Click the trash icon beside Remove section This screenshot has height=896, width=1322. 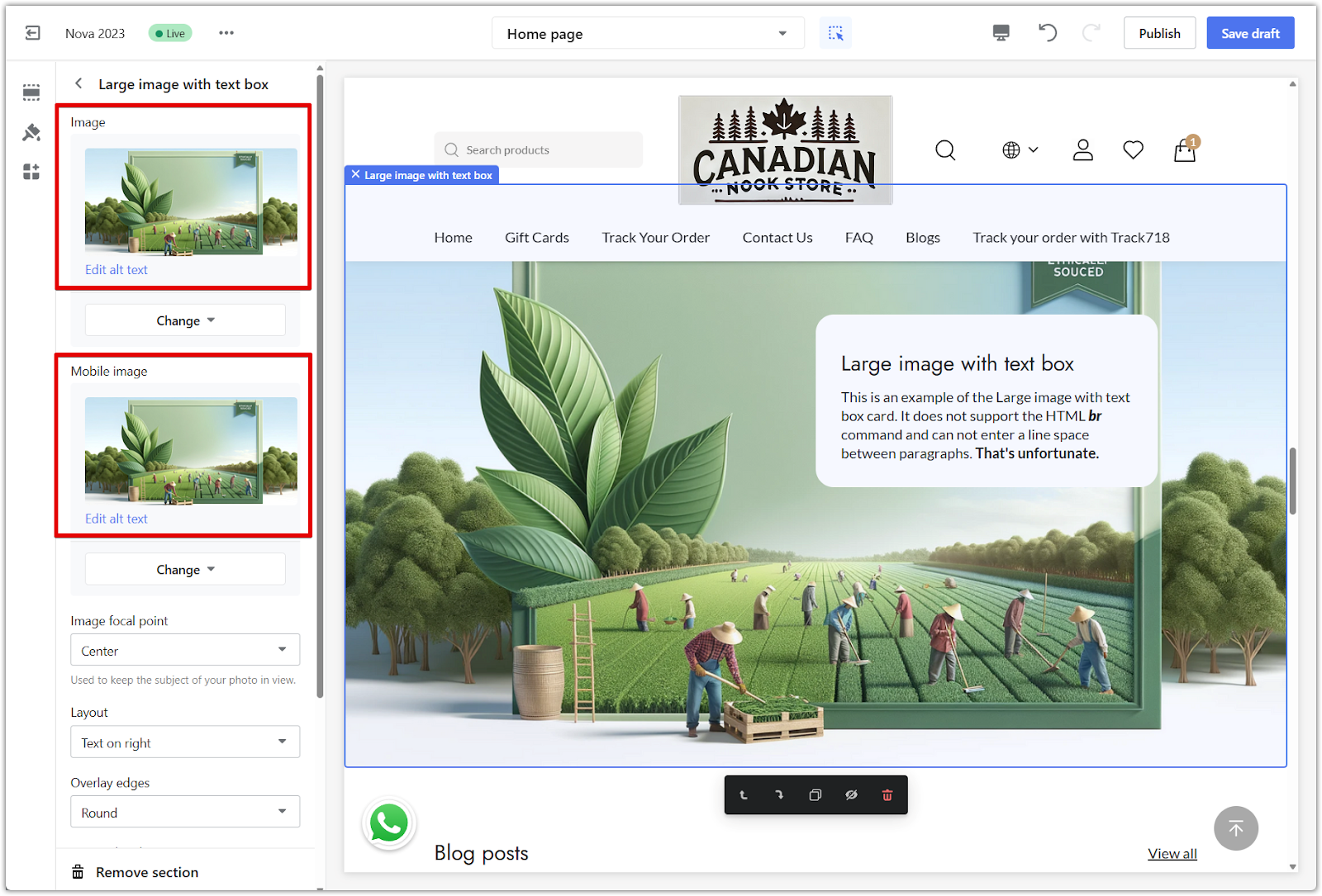pyautogui.click(x=78, y=872)
